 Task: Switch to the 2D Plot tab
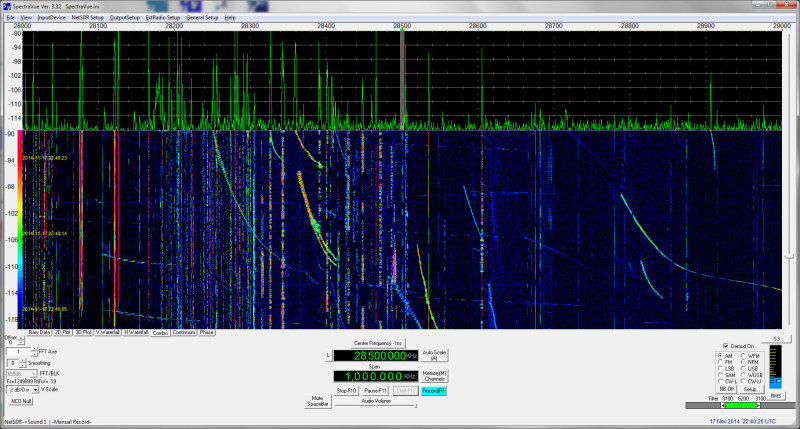[x=63, y=332]
